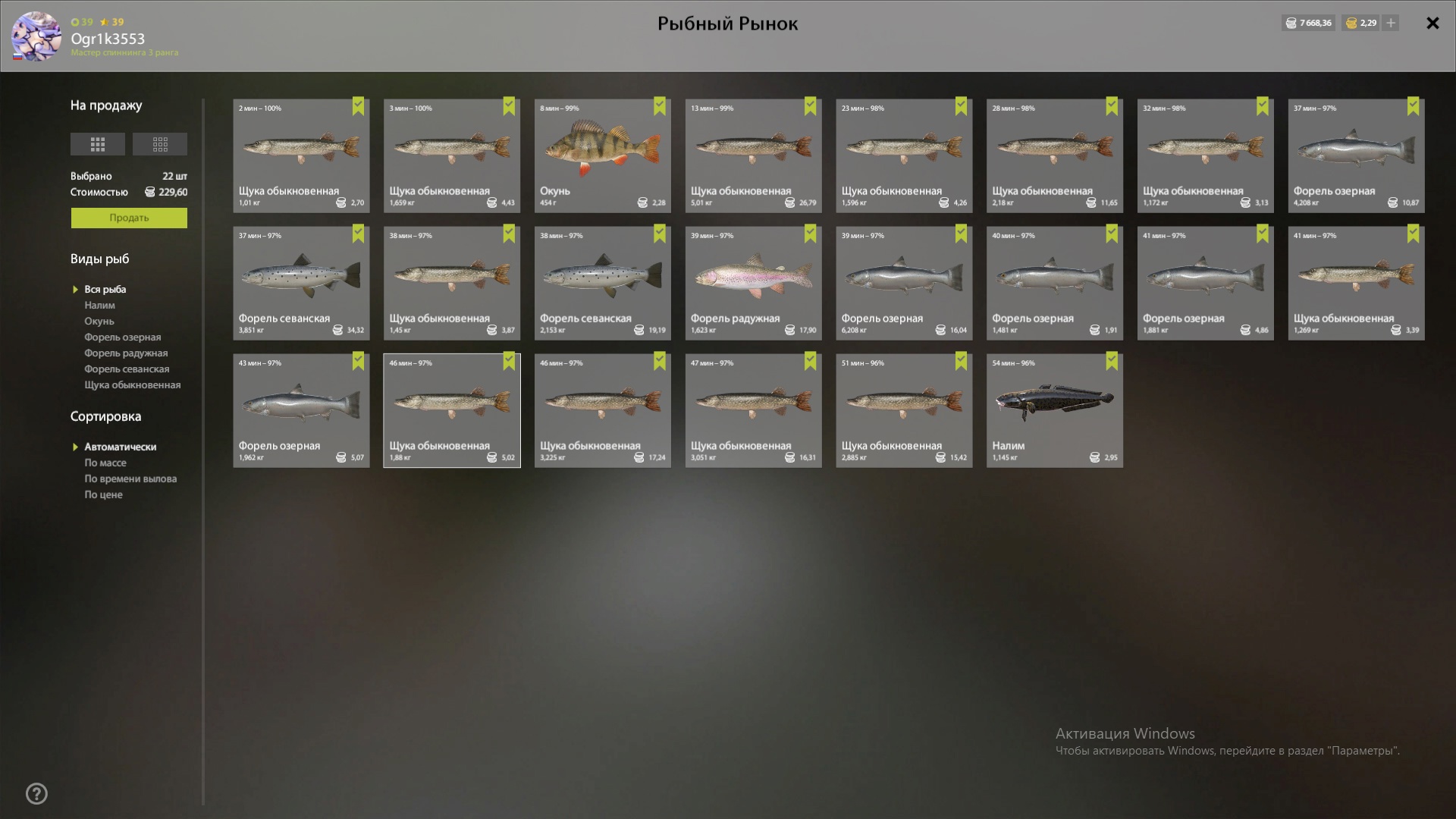Screen dimensions: 1456x819
Task: Click the plus icon to add gold
Action: point(1390,23)
